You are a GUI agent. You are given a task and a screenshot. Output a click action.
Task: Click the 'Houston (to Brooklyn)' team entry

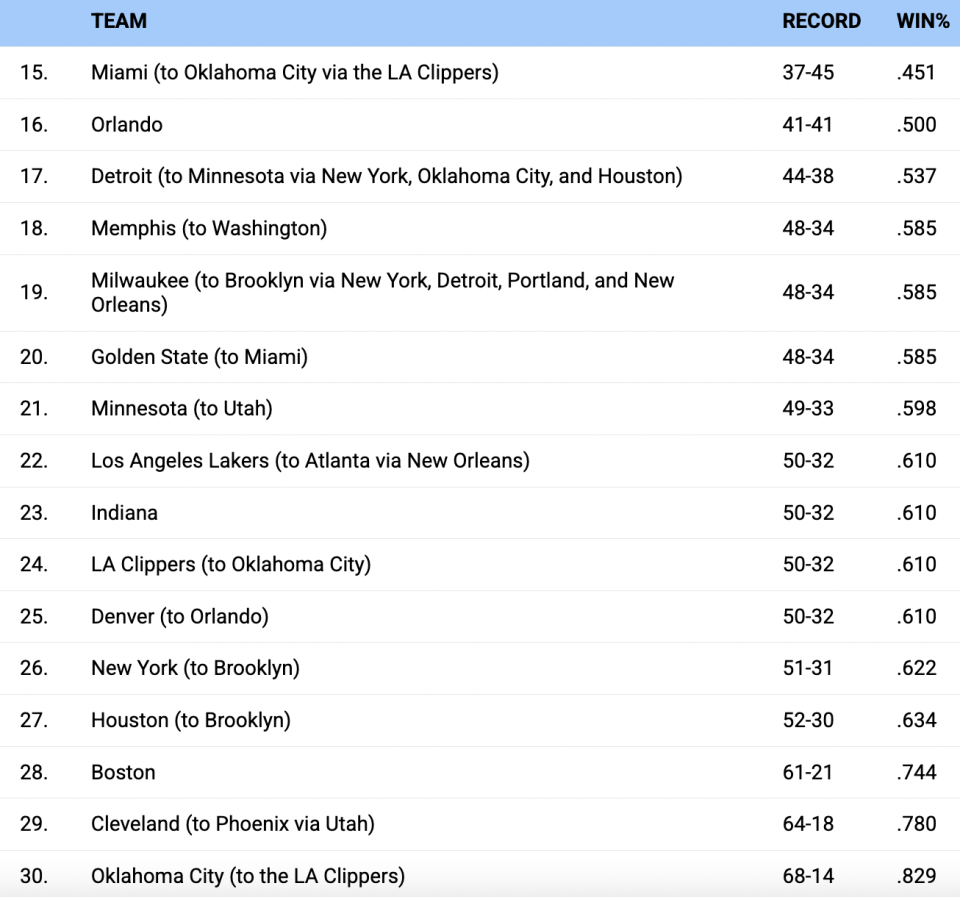point(190,720)
